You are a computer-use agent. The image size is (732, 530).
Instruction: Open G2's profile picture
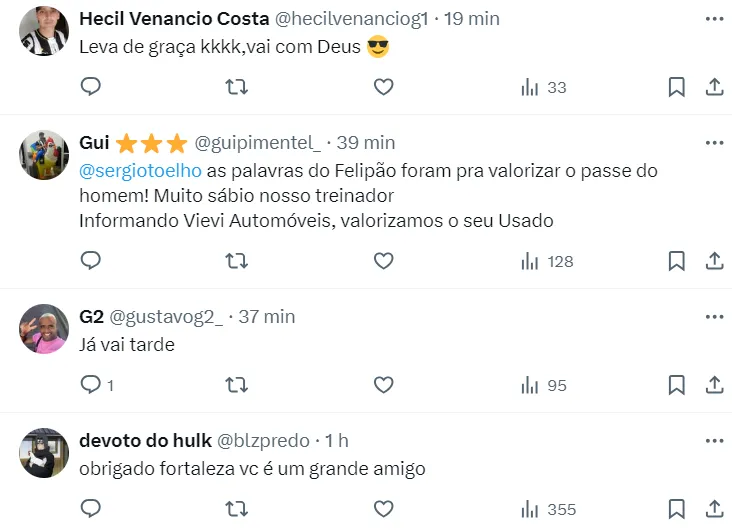pos(43,328)
